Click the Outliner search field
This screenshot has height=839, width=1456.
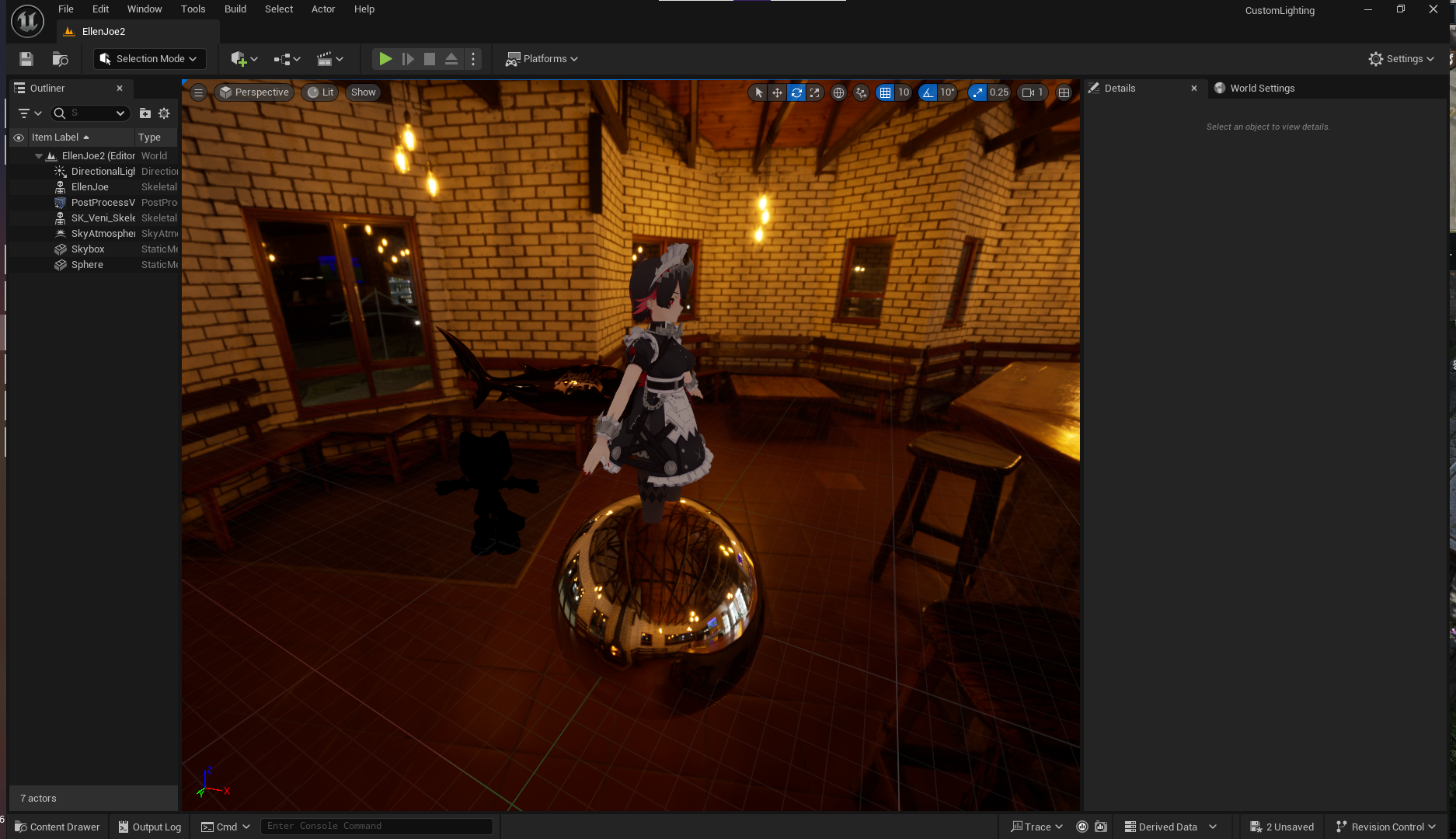(x=92, y=113)
